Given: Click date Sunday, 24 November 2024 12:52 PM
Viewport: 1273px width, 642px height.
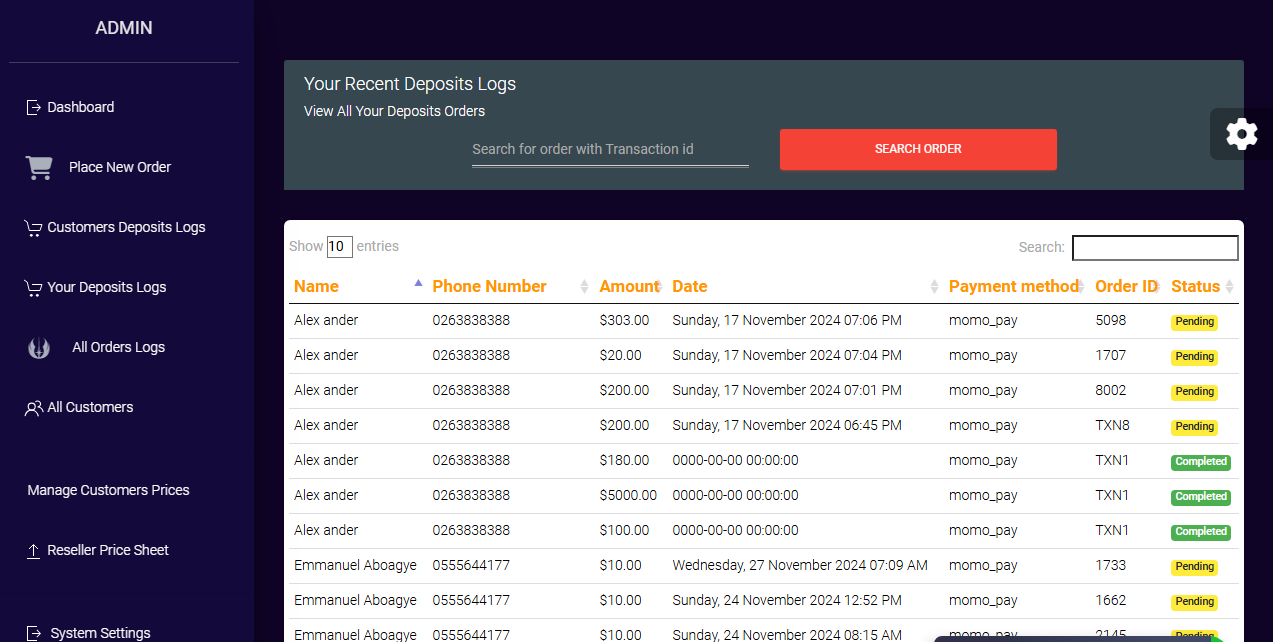Looking at the screenshot, I should pyautogui.click(x=787, y=600).
